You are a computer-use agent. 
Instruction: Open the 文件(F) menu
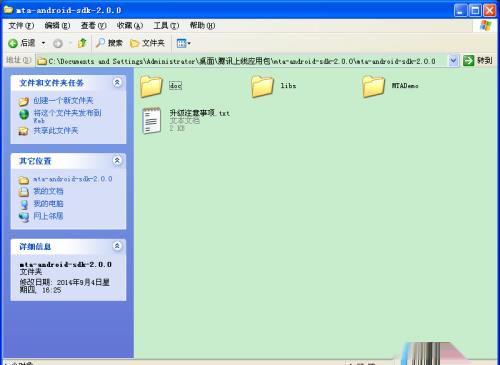tap(21, 26)
